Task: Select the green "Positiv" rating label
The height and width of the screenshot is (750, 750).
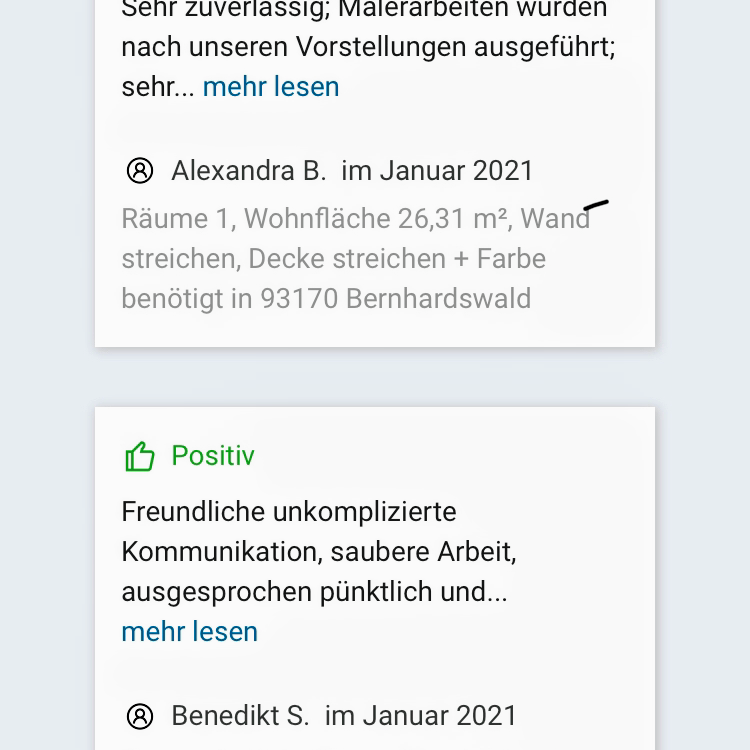Action: (213, 456)
